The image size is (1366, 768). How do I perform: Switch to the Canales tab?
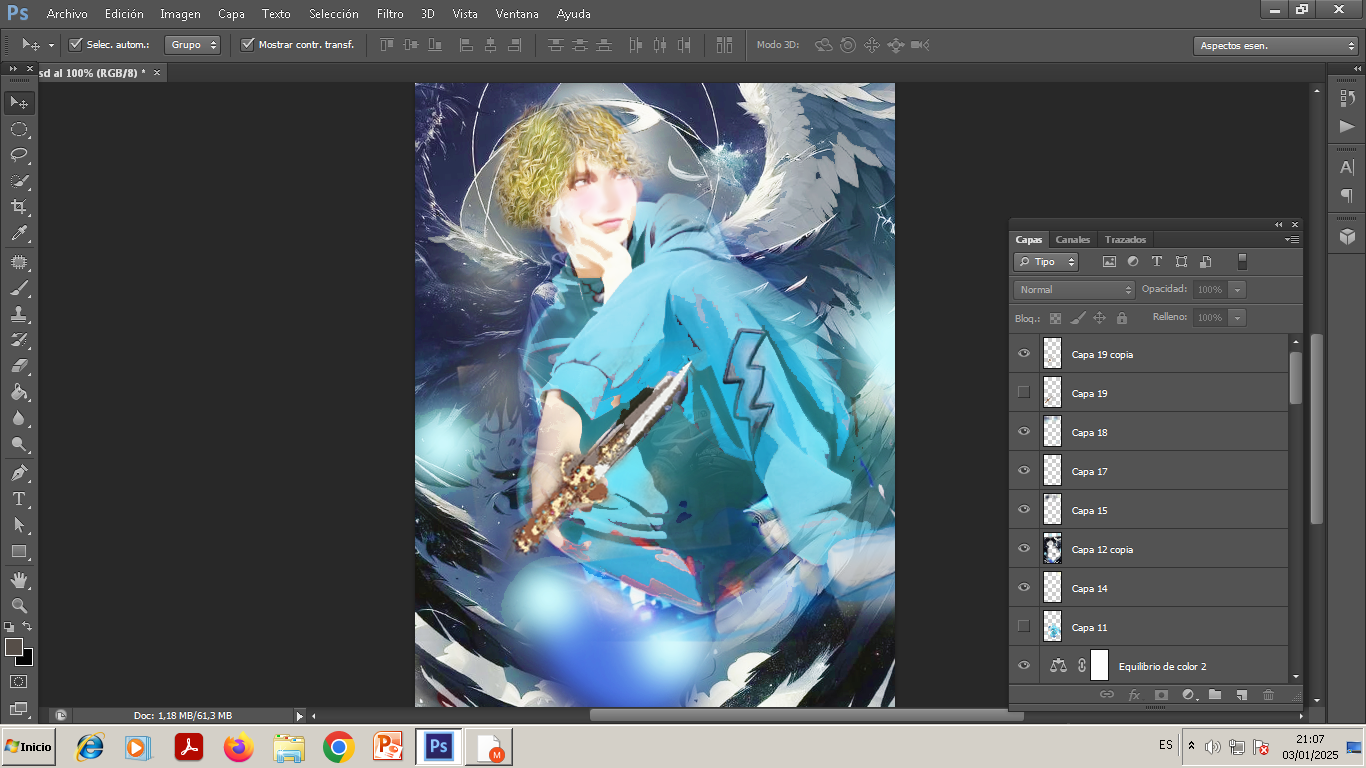click(1073, 240)
